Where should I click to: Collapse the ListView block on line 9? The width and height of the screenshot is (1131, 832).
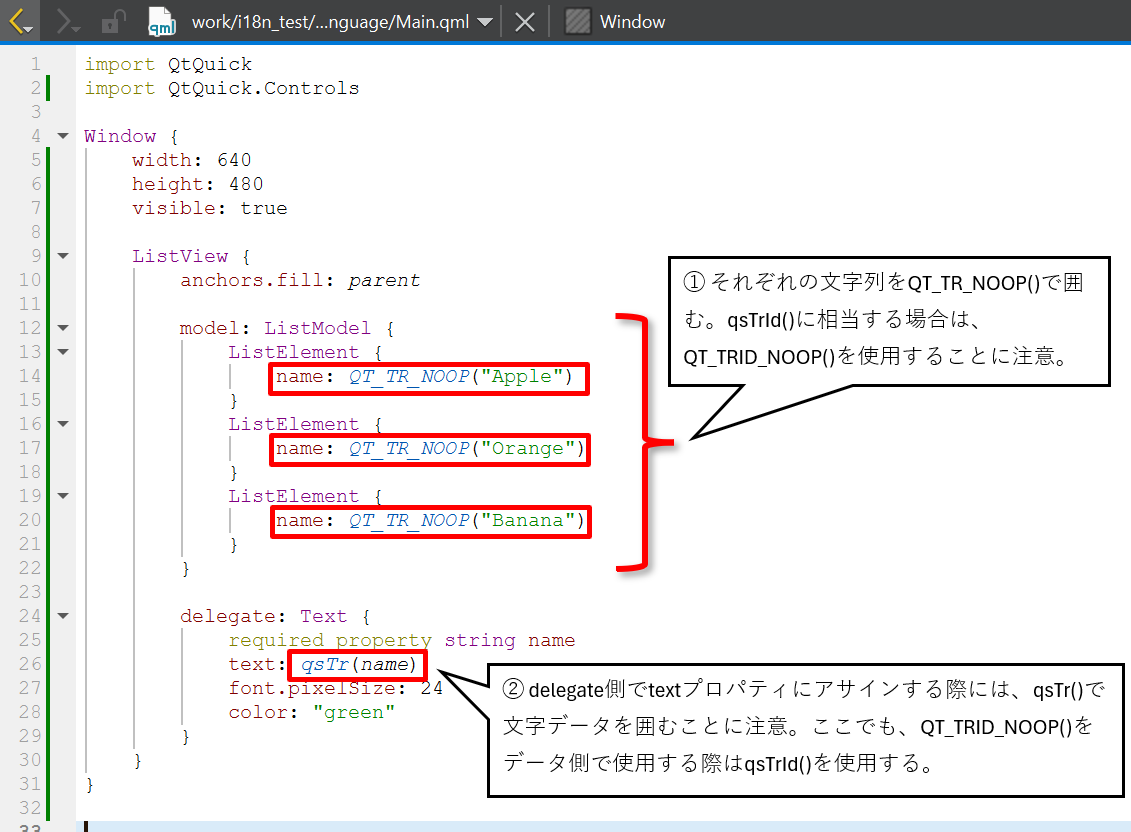click(x=63, y=256)
